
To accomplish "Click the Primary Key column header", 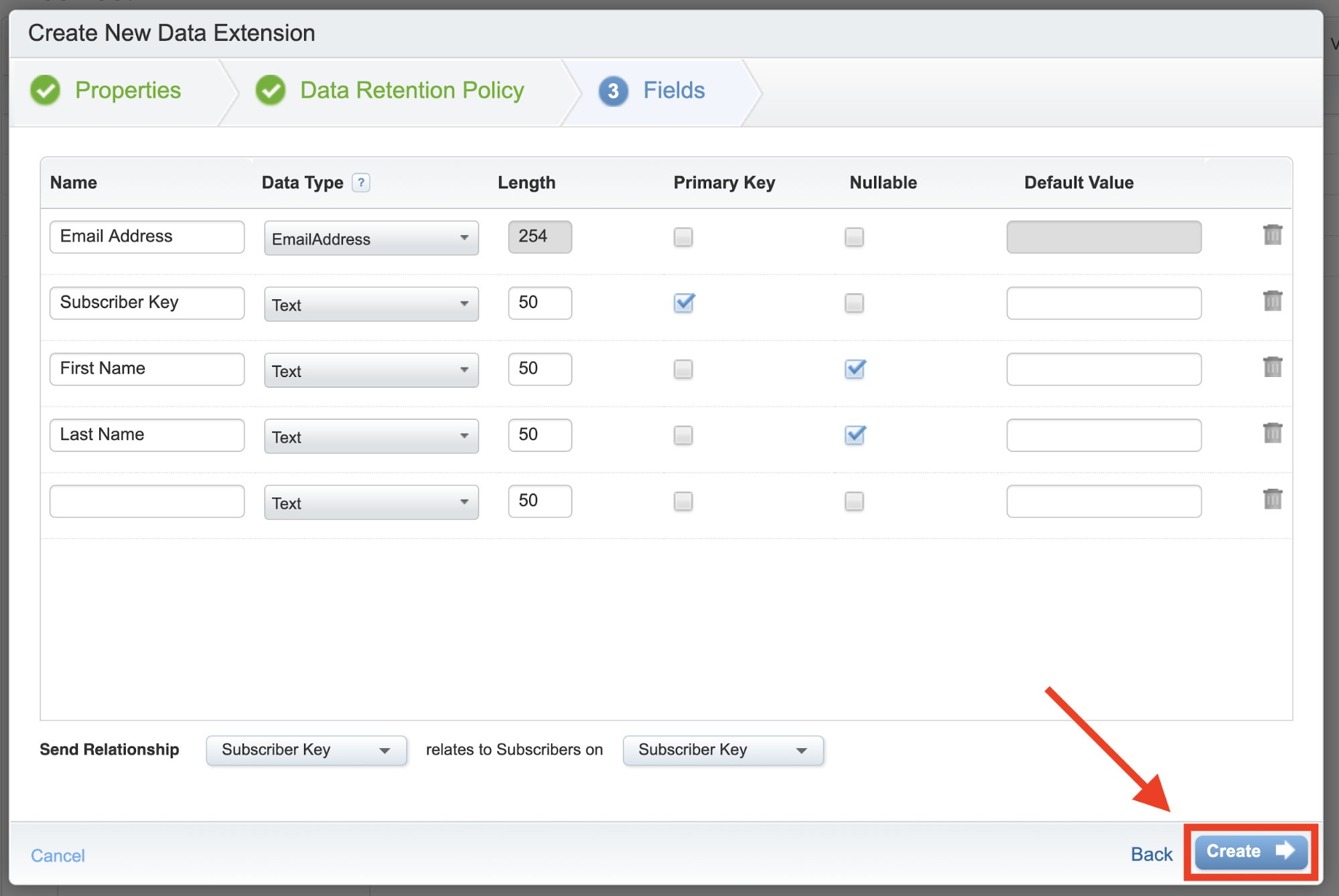I will (x=724, y=183).
